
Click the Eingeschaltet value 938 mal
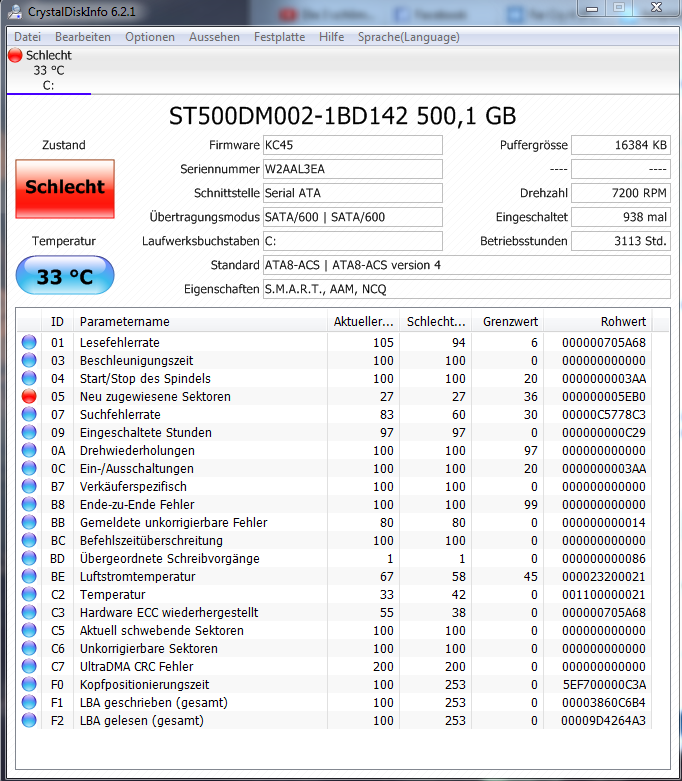(x=621, y=217)
